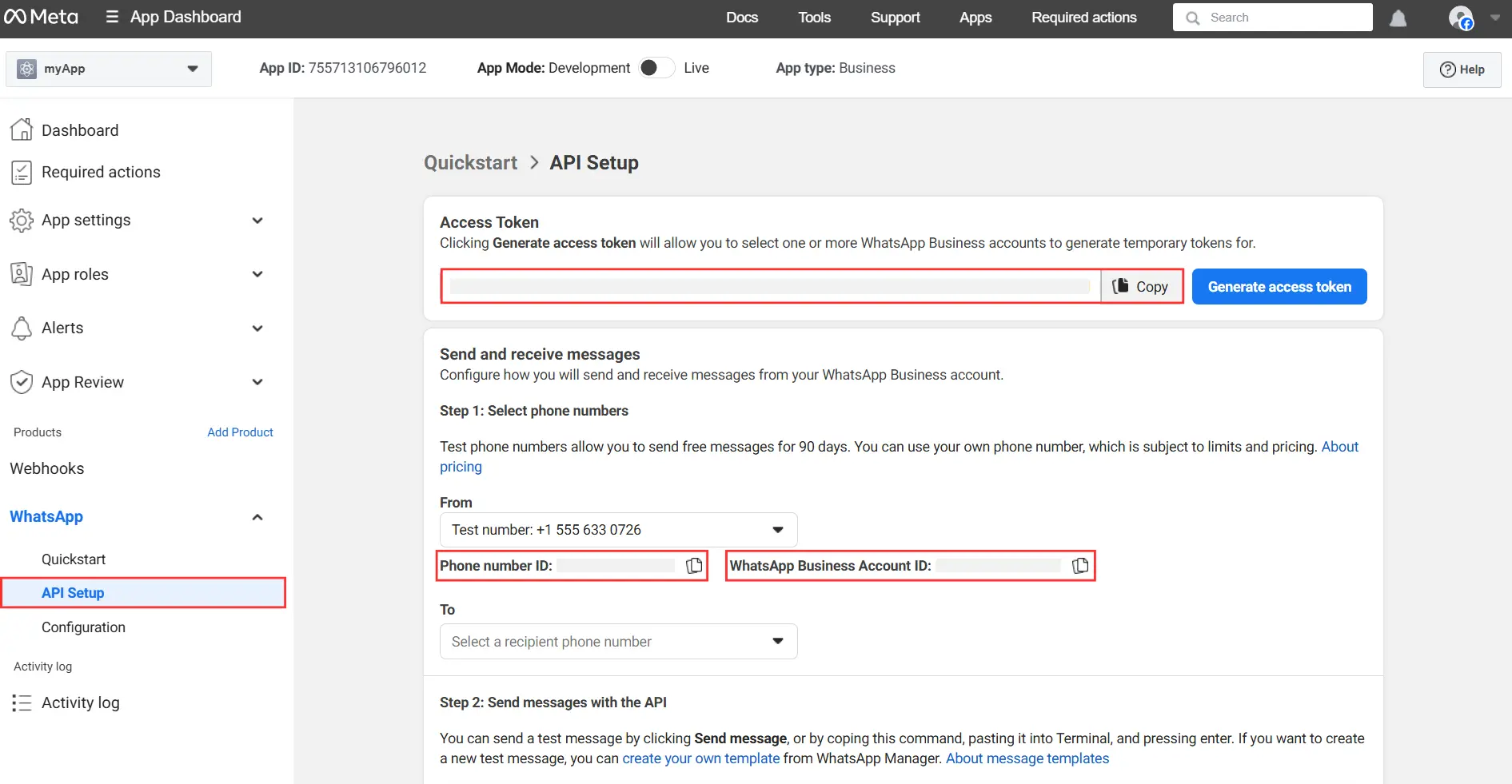Open Webhooks product page

click(x=47, y=468)
